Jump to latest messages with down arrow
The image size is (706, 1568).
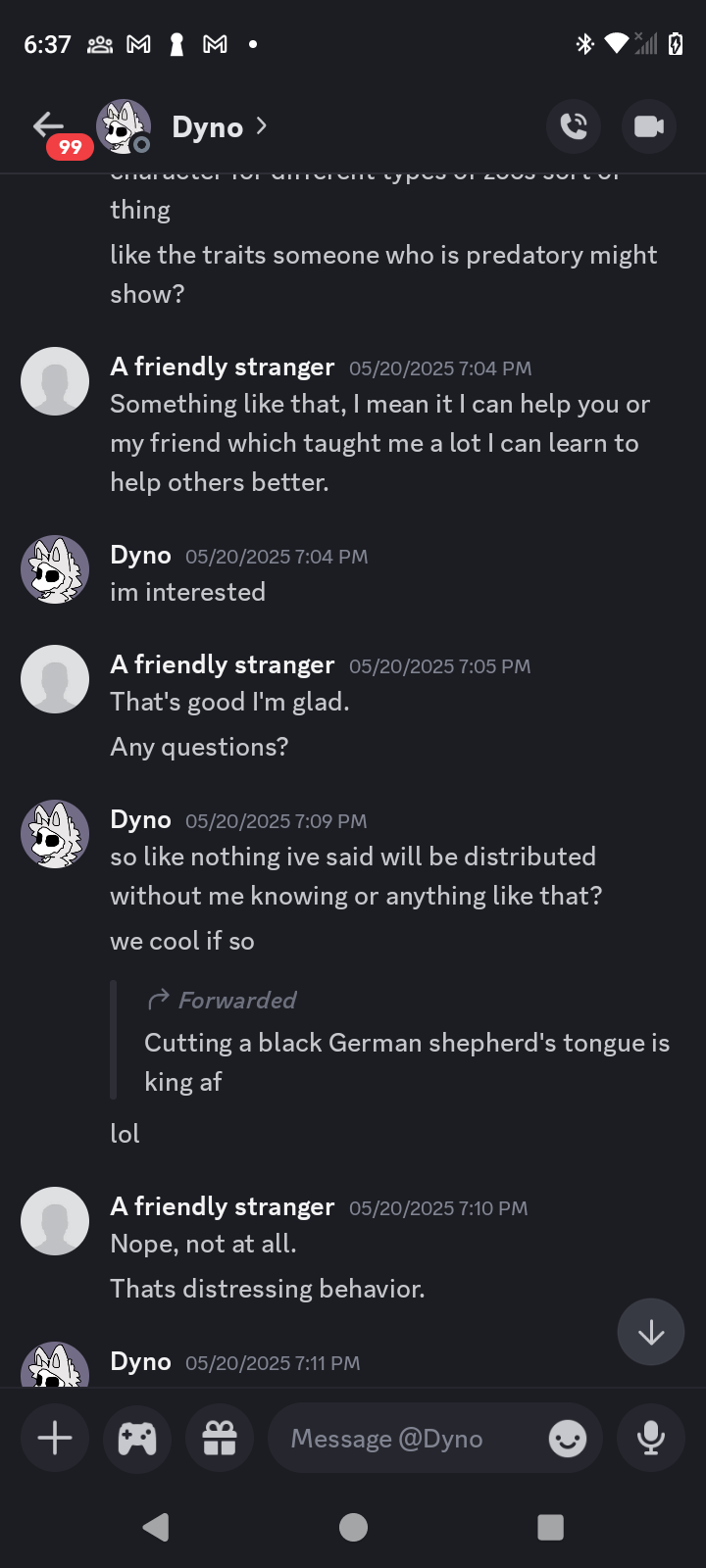pyautogui.click(x=651, y=1332)
